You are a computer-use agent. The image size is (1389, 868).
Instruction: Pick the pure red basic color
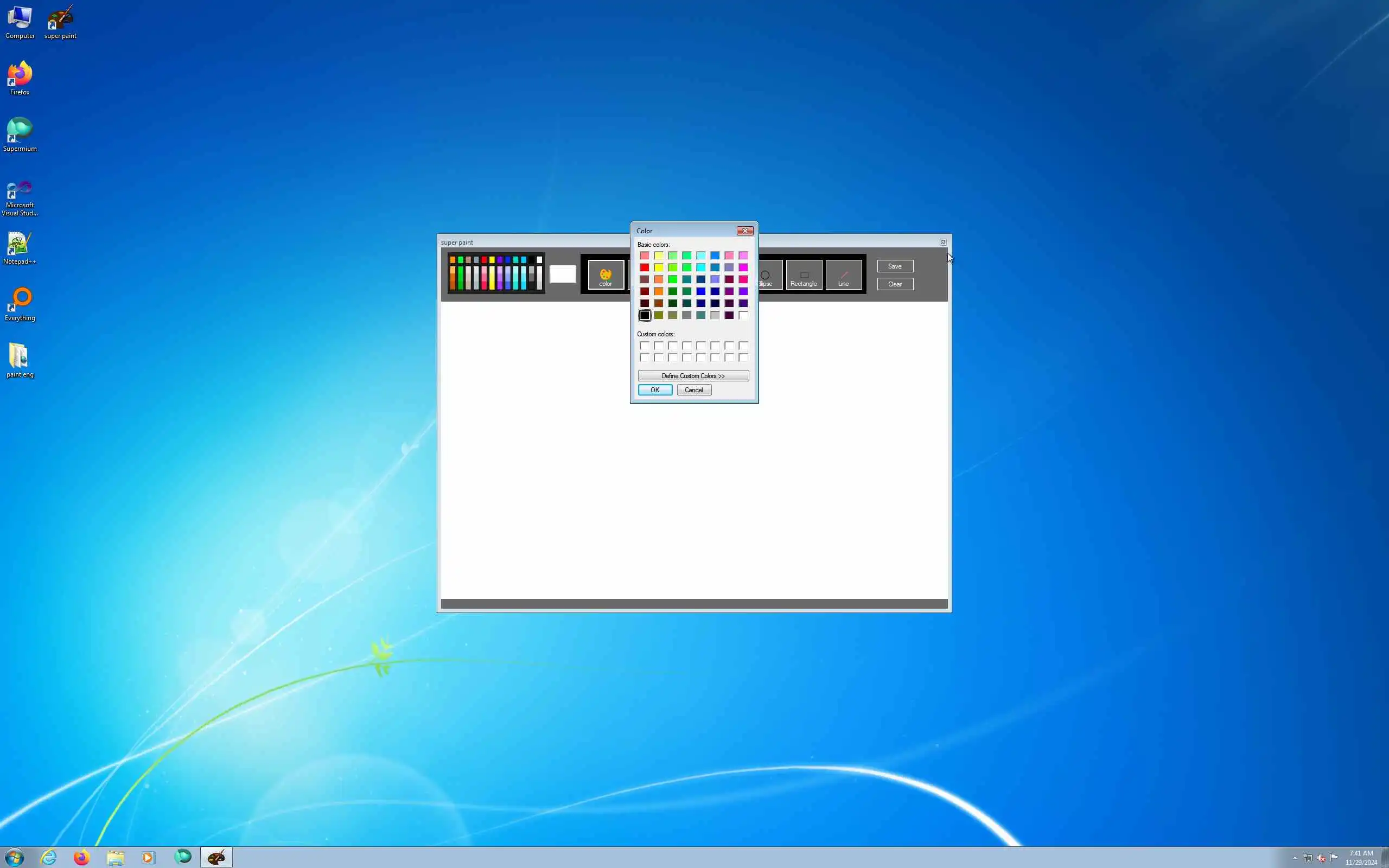point(645,267)
